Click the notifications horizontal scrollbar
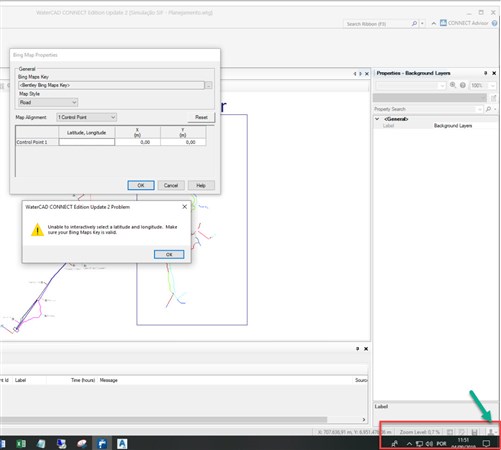This screenshot has width=501, height=450. tap(163, 419)
